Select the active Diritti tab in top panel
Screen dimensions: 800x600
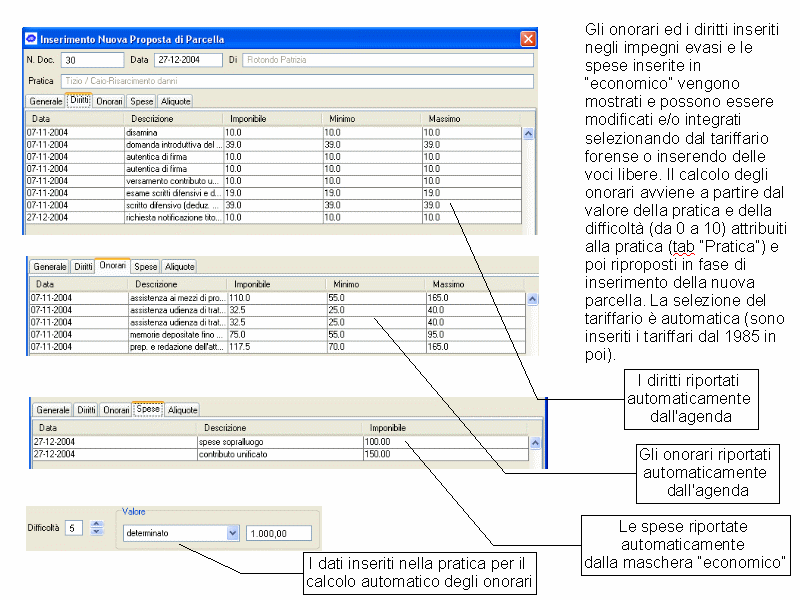pyautogui.click(x=80, y=101)
